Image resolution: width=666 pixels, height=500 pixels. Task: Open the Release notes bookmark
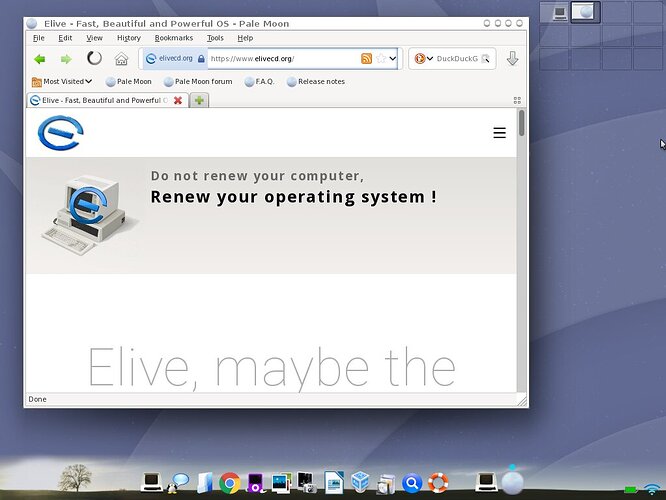[x=316, y=82]
